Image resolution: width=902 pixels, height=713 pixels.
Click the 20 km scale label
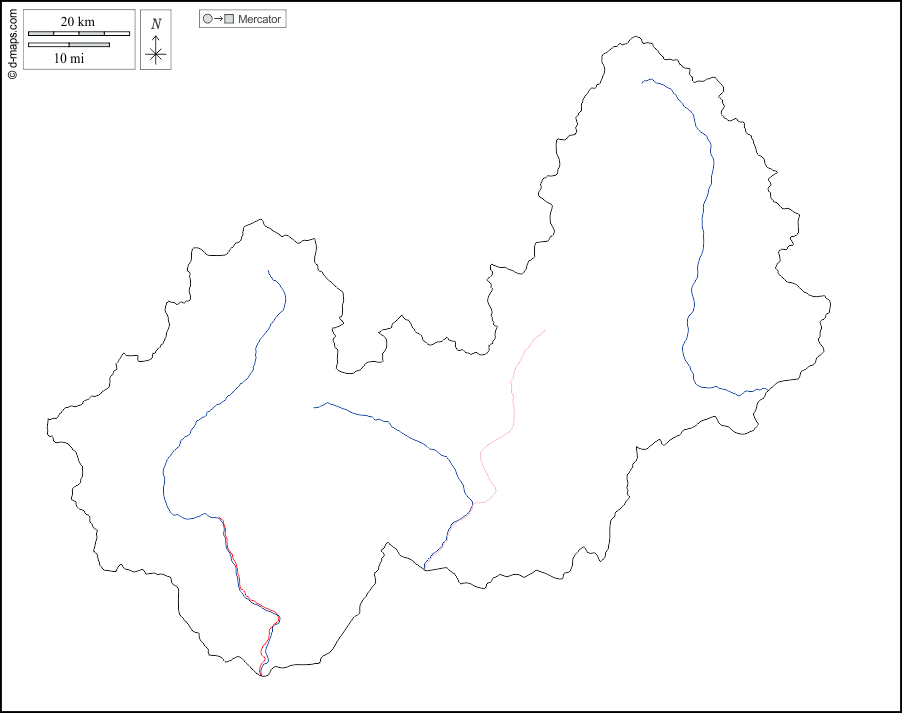click(77, 22)
